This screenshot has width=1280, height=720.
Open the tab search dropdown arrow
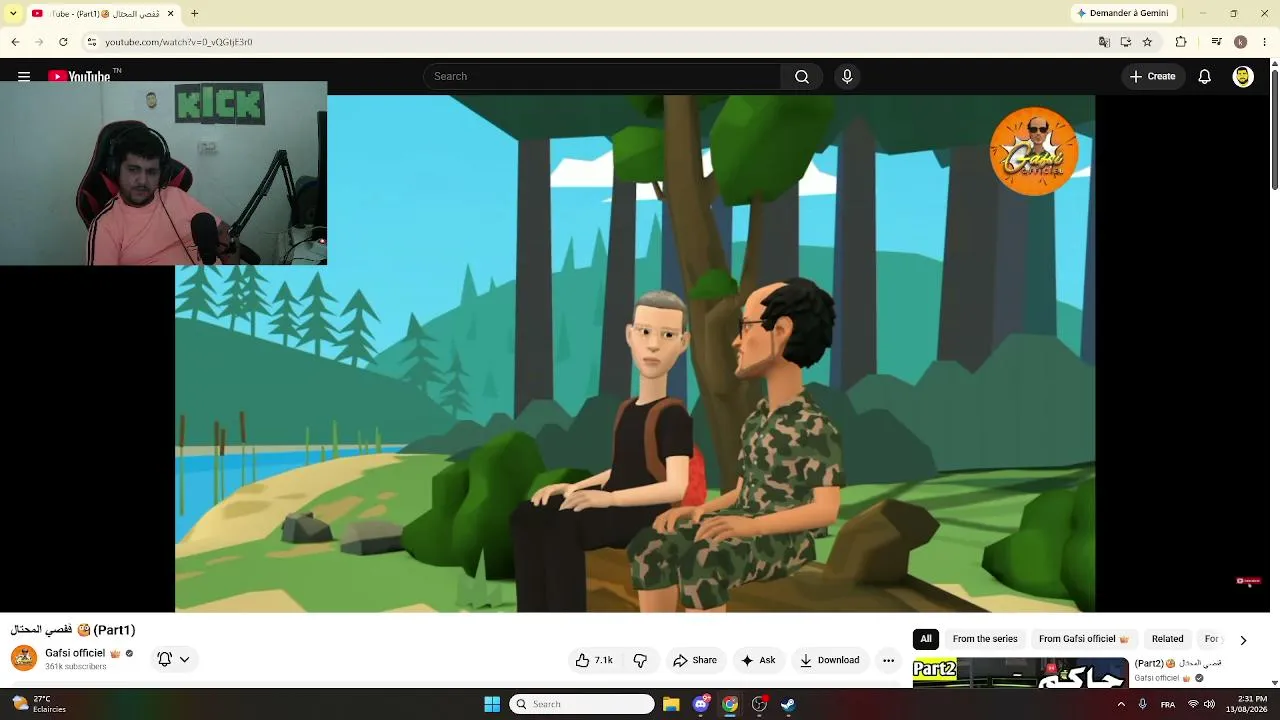click(x=13, y=13)
